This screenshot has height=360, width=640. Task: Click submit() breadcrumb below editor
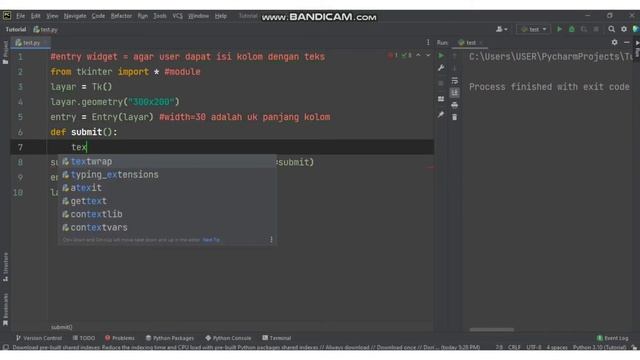62,327
